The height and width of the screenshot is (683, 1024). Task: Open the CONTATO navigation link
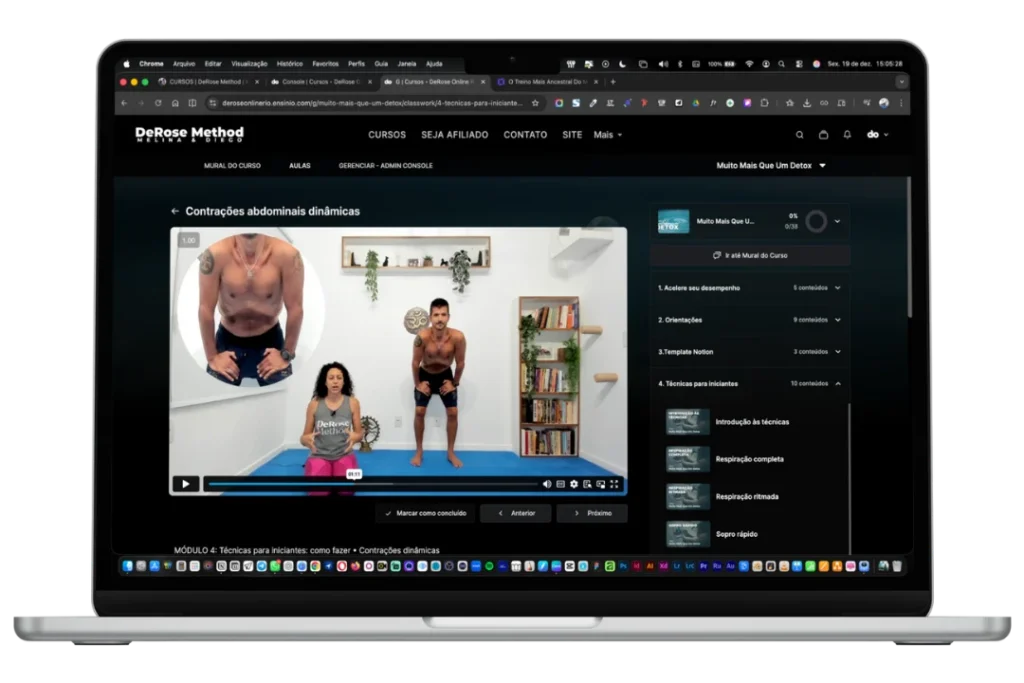point(525,135)
